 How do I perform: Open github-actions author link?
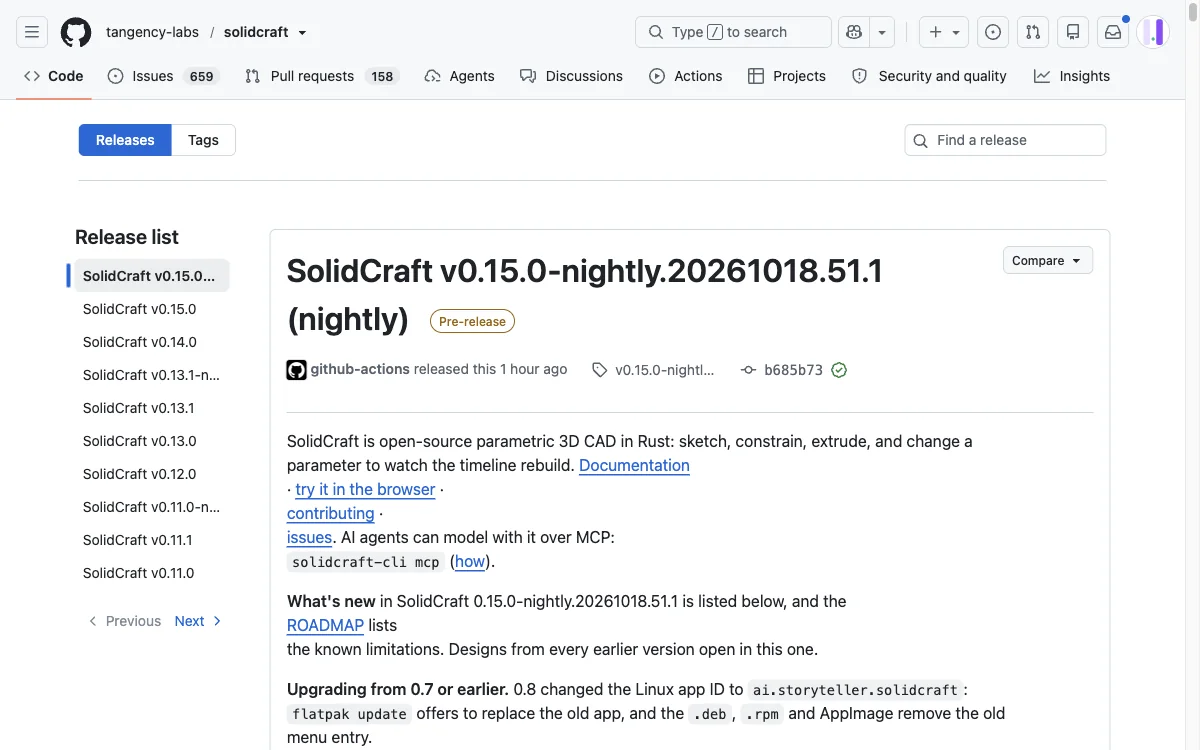(360, 369)
